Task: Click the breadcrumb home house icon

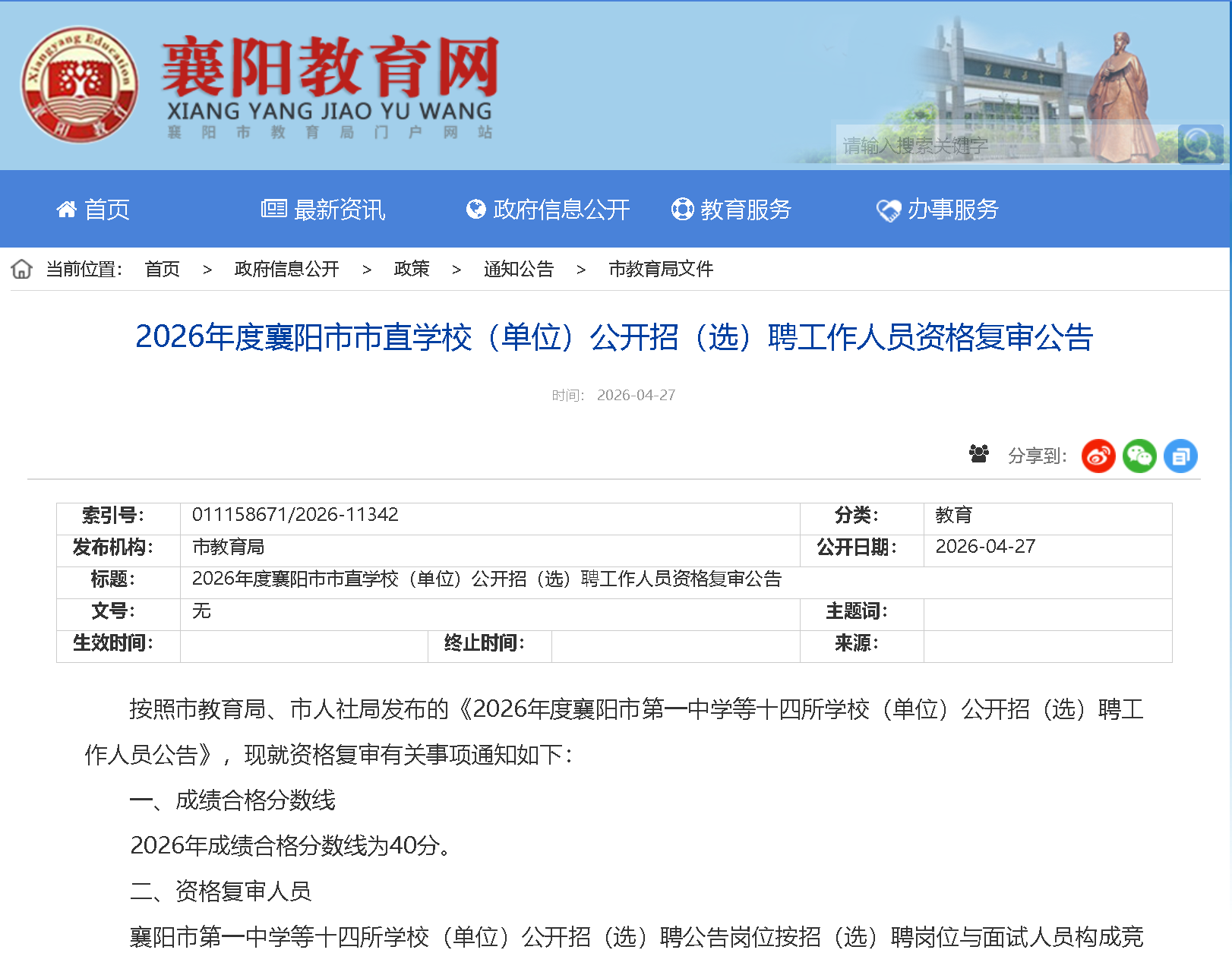Action: tap(22, 269)
